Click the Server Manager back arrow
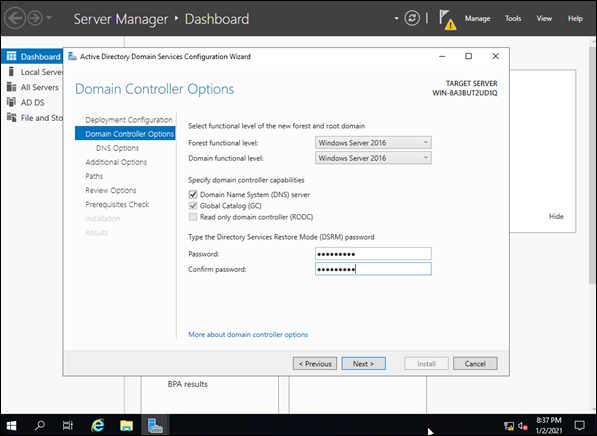The image size is (597, 436). click(15, 18)
